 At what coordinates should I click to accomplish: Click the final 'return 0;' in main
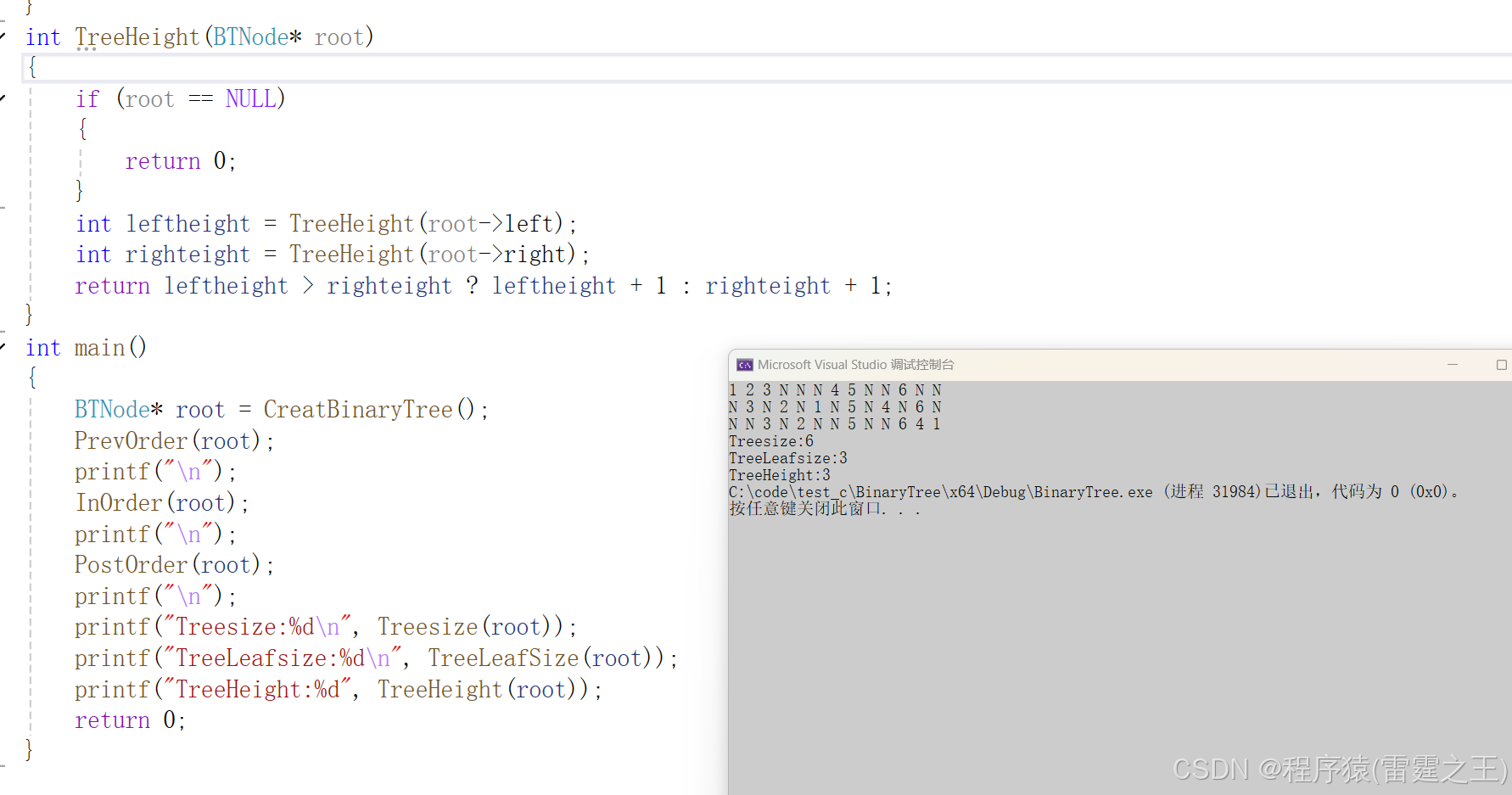130,720
